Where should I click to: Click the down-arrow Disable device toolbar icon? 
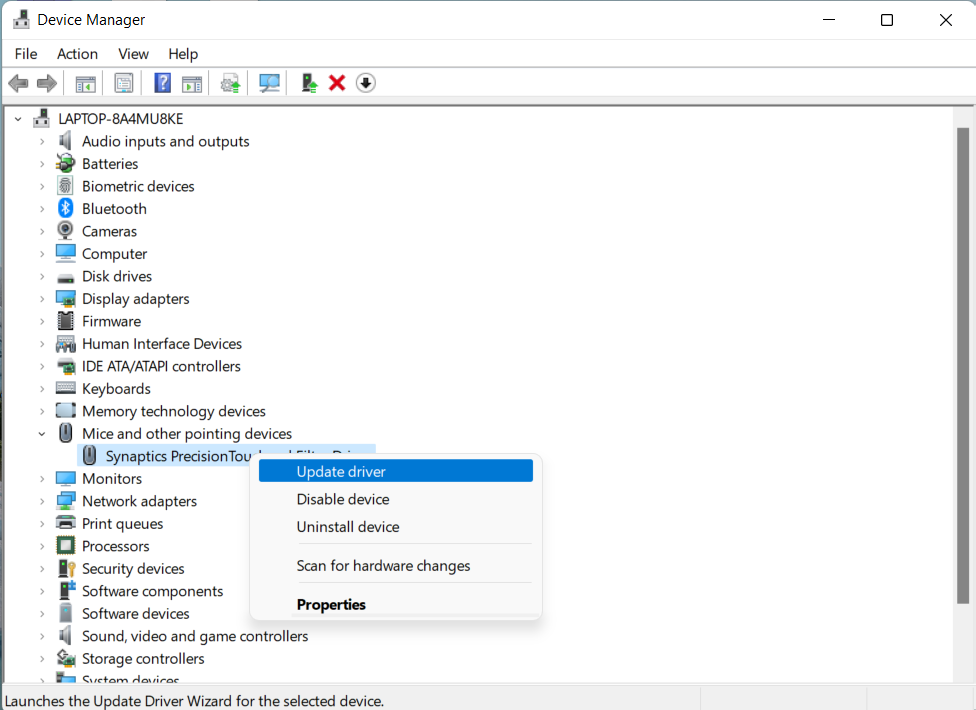(366, 83)
